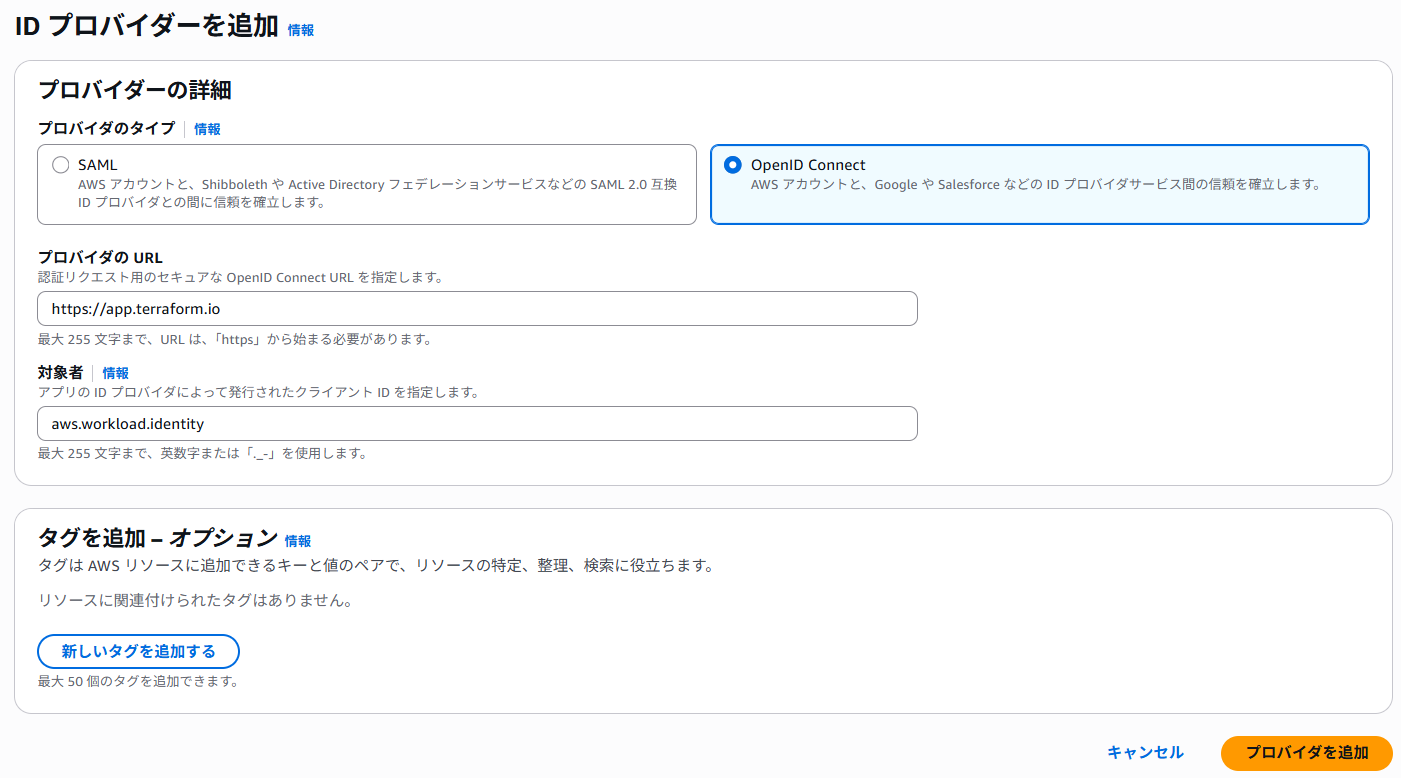This screenshot has width=1401, height=778.
Task: Open 情報 link next to ID プロバイダーを追加 title
Action: coord(300,30)
